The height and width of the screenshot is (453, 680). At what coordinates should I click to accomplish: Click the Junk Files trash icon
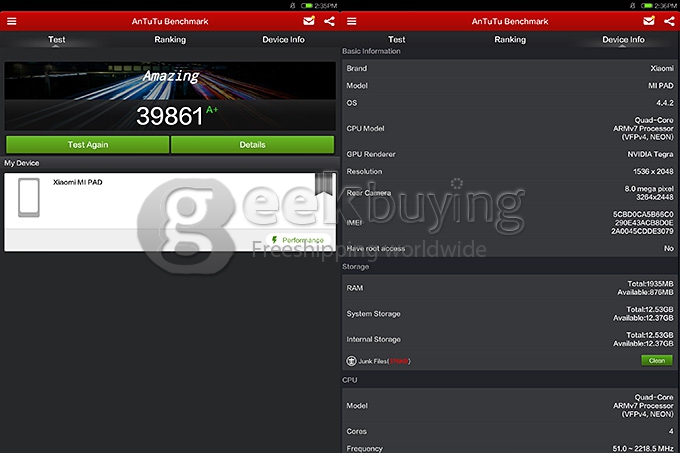click(351, 361)
